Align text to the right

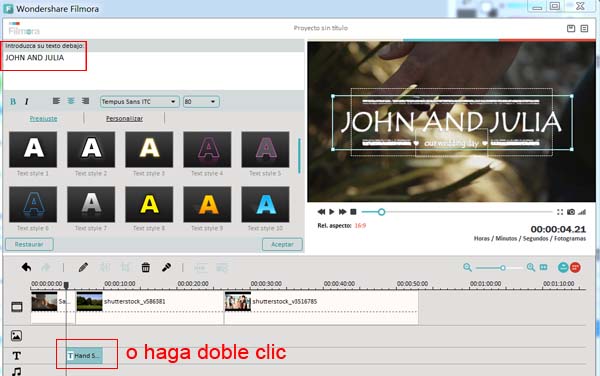[x=85, y=101]
